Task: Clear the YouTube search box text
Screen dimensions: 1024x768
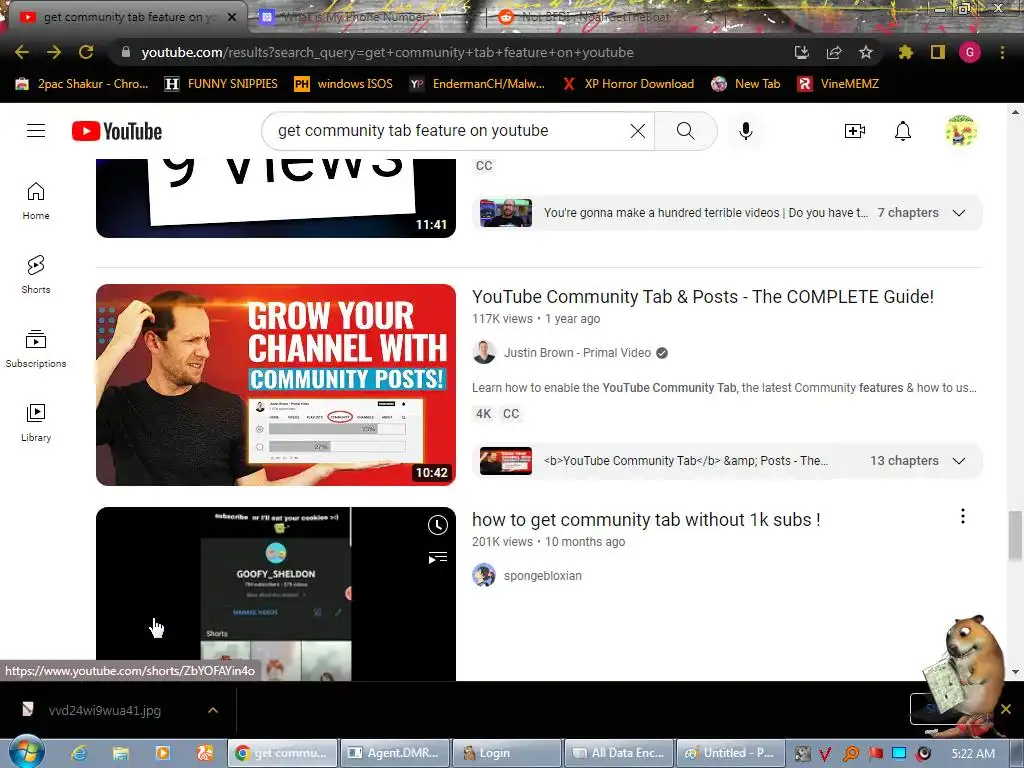Action: click(638, 131)
